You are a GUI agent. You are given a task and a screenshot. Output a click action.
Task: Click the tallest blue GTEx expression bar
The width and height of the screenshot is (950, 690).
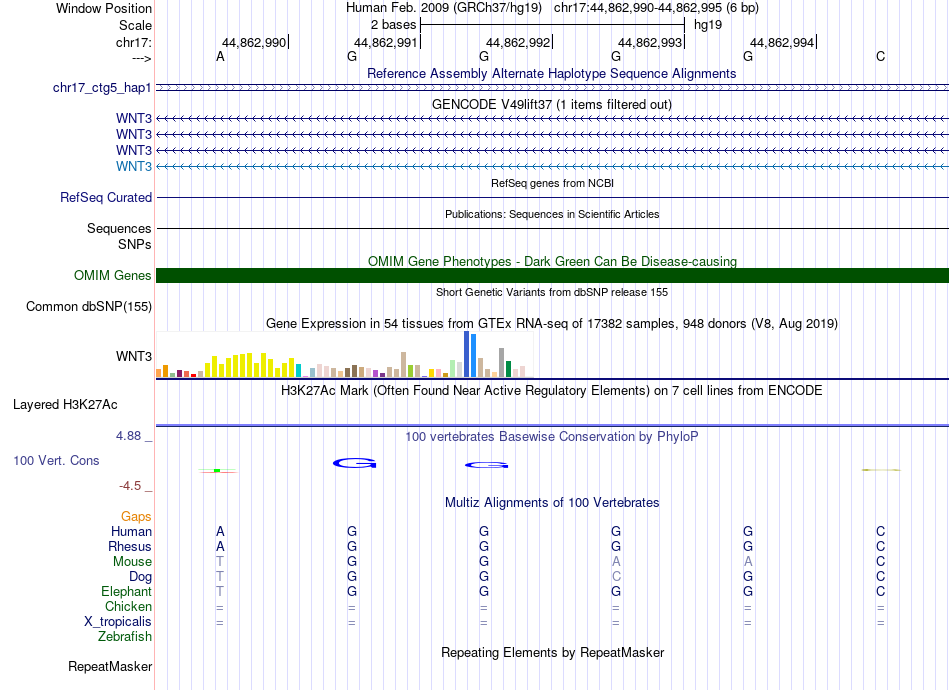467,354
